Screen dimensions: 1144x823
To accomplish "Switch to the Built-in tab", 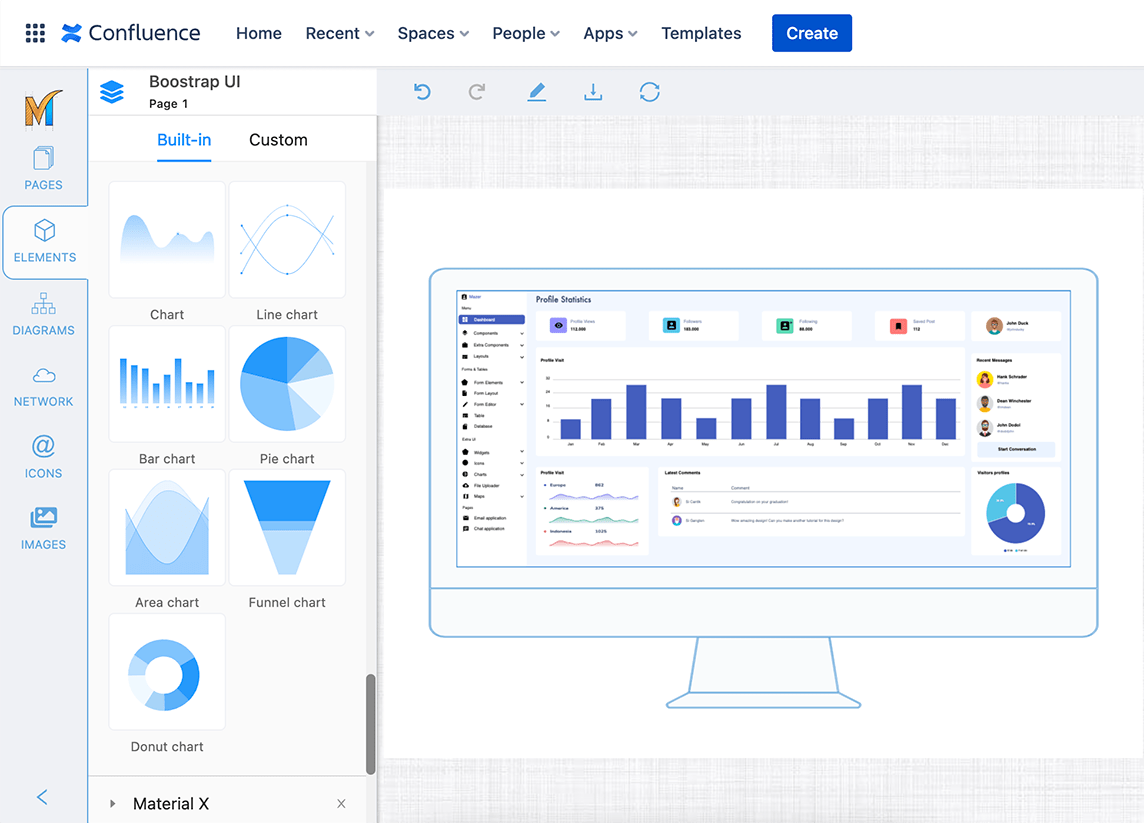I will pos(183,139).
